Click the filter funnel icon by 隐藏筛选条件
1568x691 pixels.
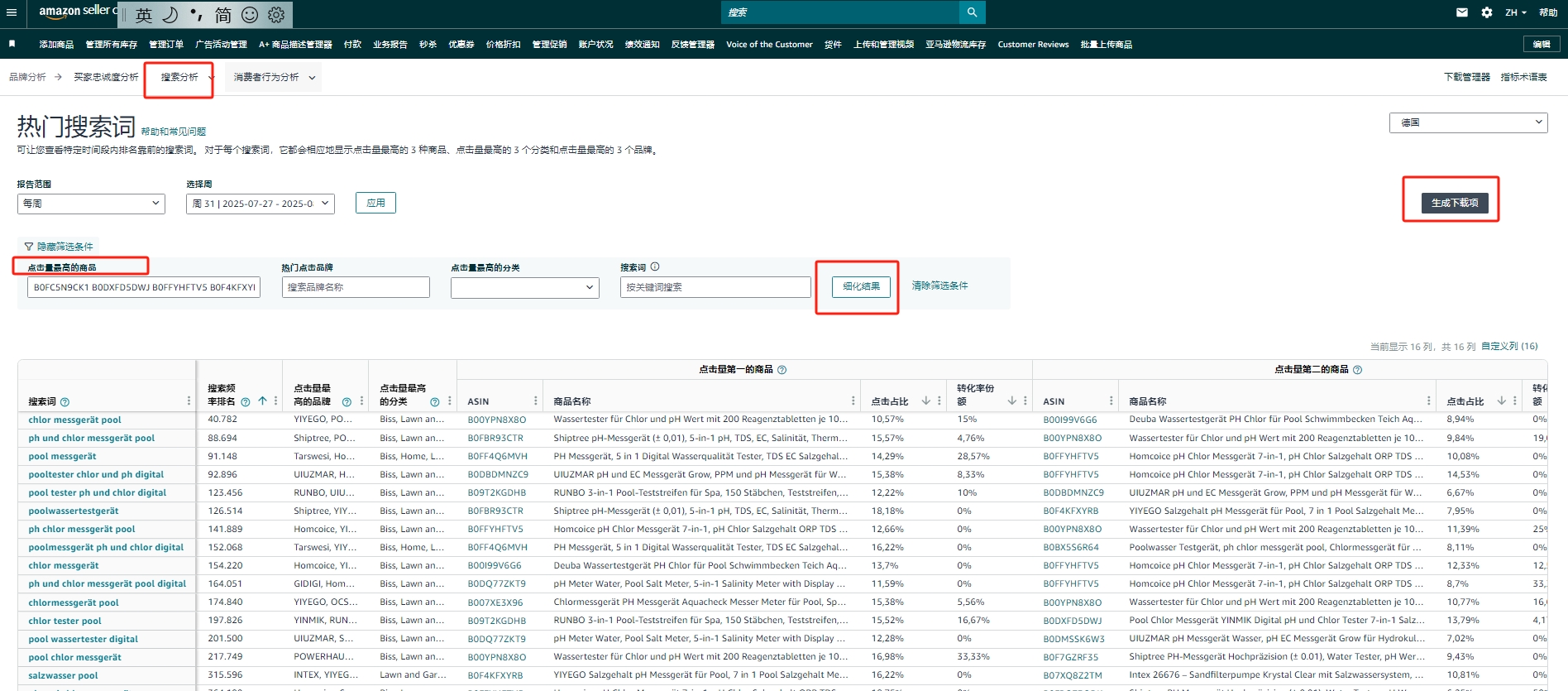(29, 247)
